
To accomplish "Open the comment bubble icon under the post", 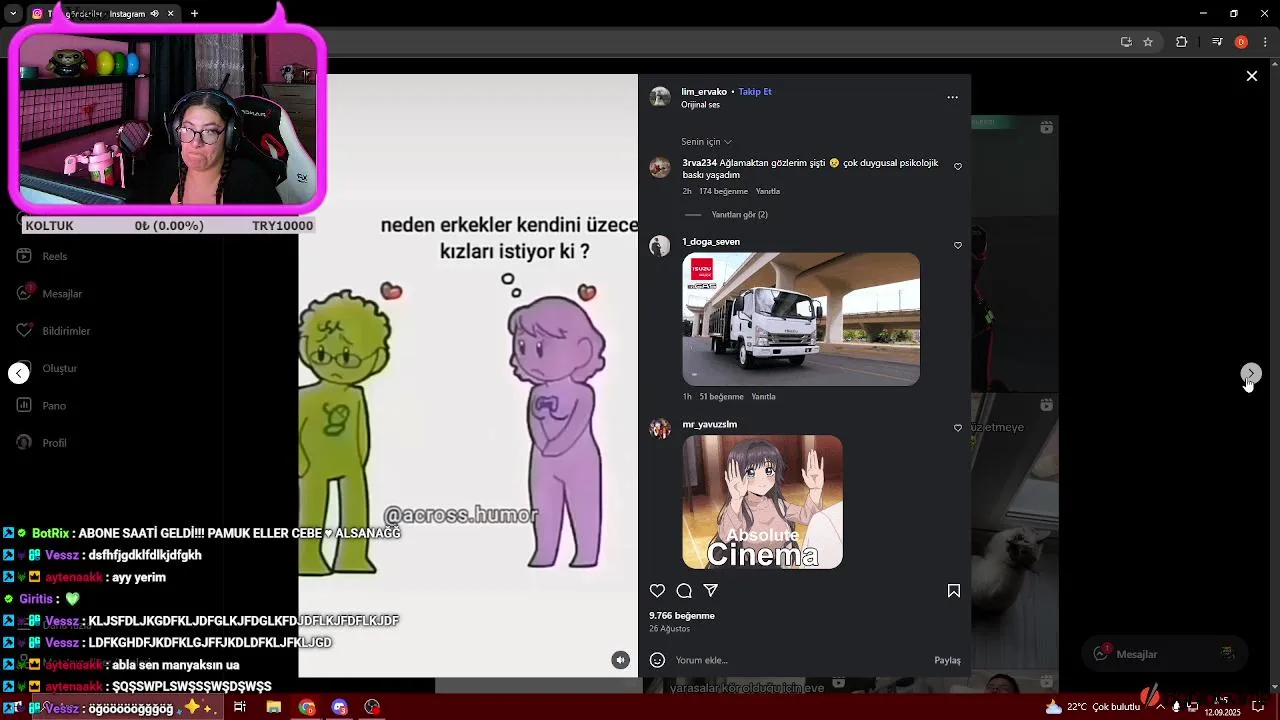I will click(x=684, y=591).
